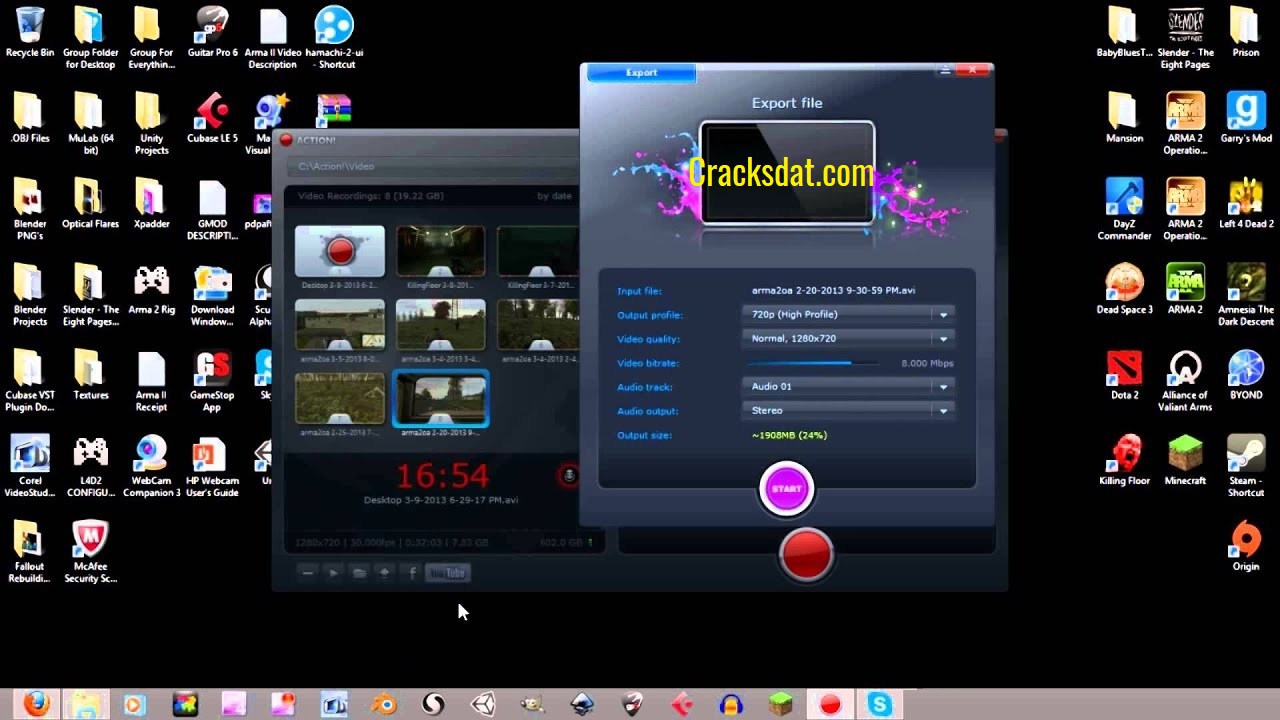Image resolution: width=1280 pixels, height=720 pixels.
Task: Open the Output profile dropdown
Action: [x=848, y=314]
